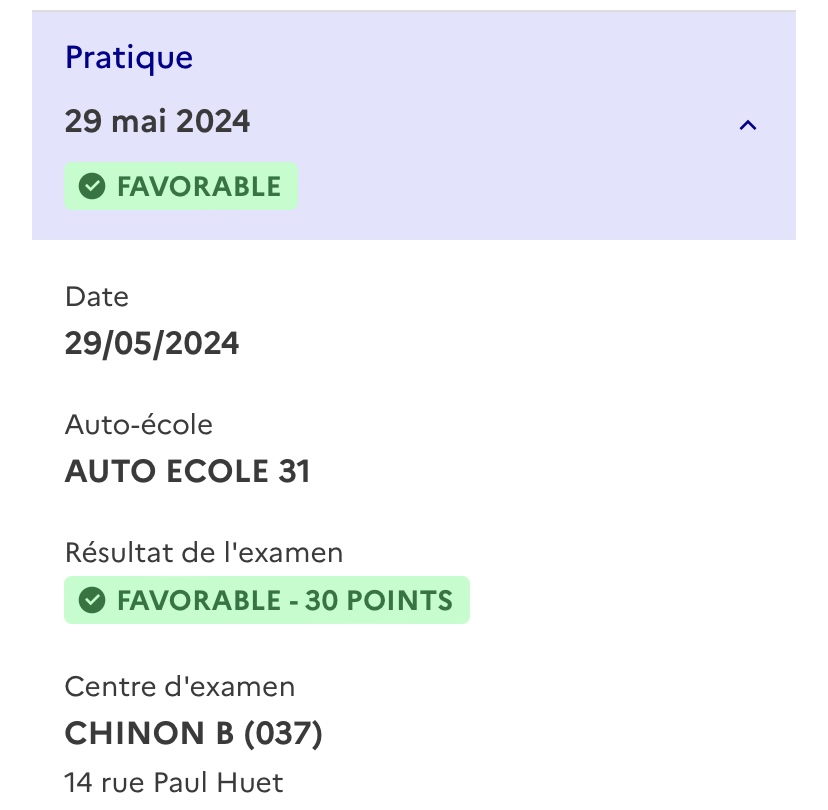Image resolution: width=828 pixels, height=810 pixels.
Task: Click the FAVORABLE - 30 POINTS result badge
Action: (x=267, y=600)
